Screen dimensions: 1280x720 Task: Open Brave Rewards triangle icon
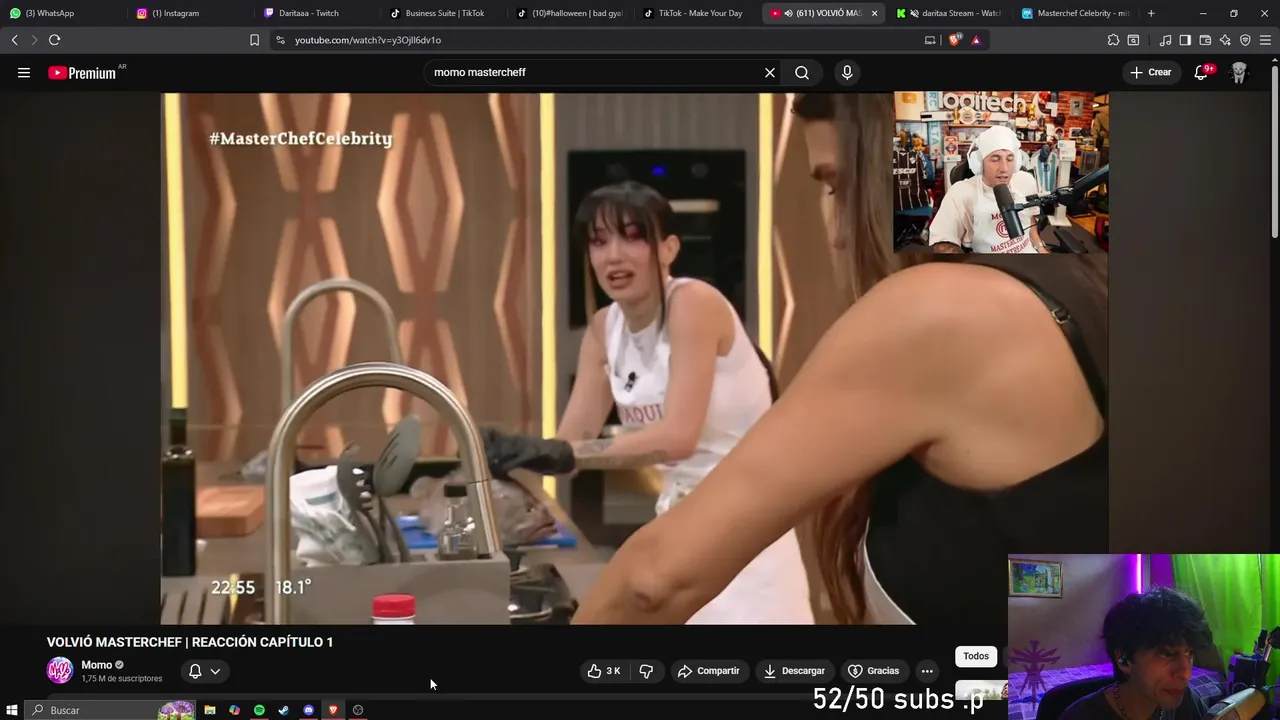[976, 40]
